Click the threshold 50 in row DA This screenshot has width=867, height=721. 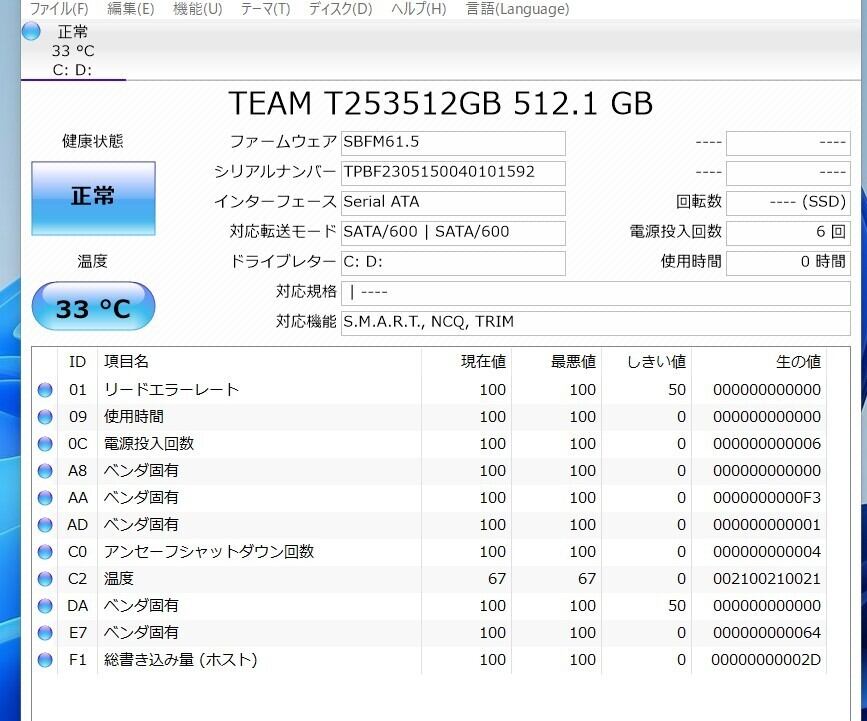[x=677, y=606]
